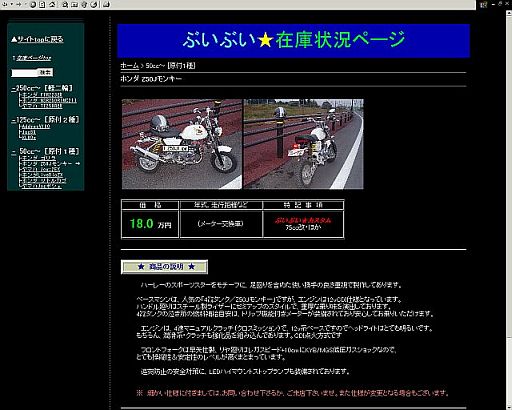Open first item under 250cc～ category
This screenshot has width=512, height=410.
click(x=42, y=95)
